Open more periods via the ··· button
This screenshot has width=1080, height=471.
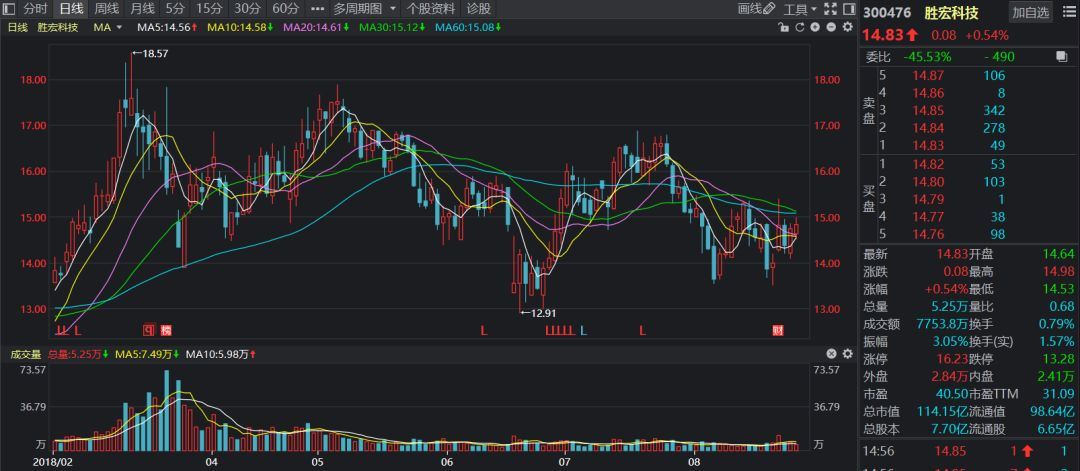(x=317, y=9)
